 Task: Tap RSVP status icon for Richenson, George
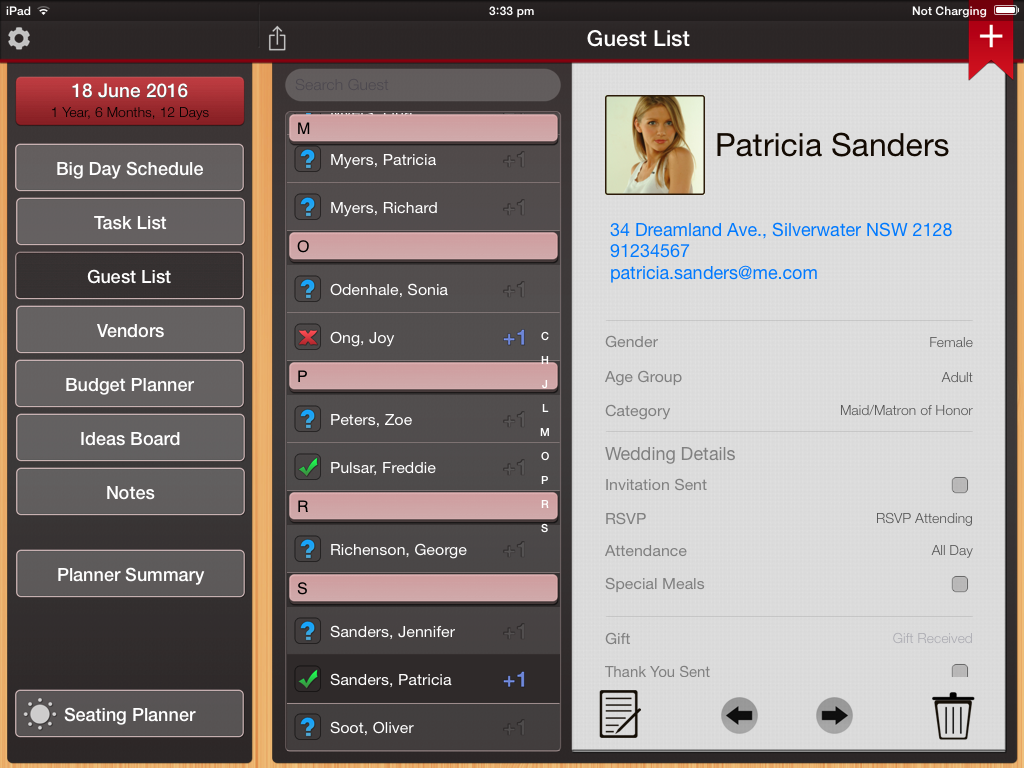pos(308,549)
